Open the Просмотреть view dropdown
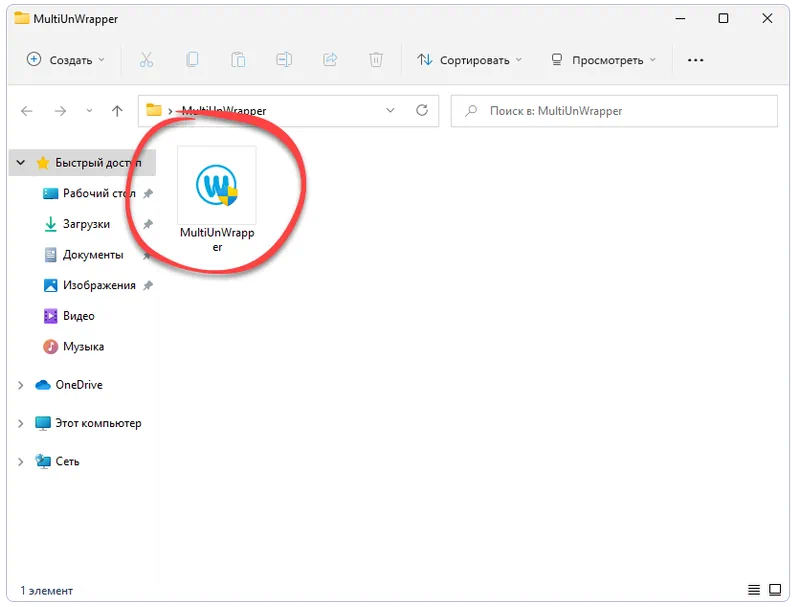The image size is (800, 607). (x=604, y=60)
